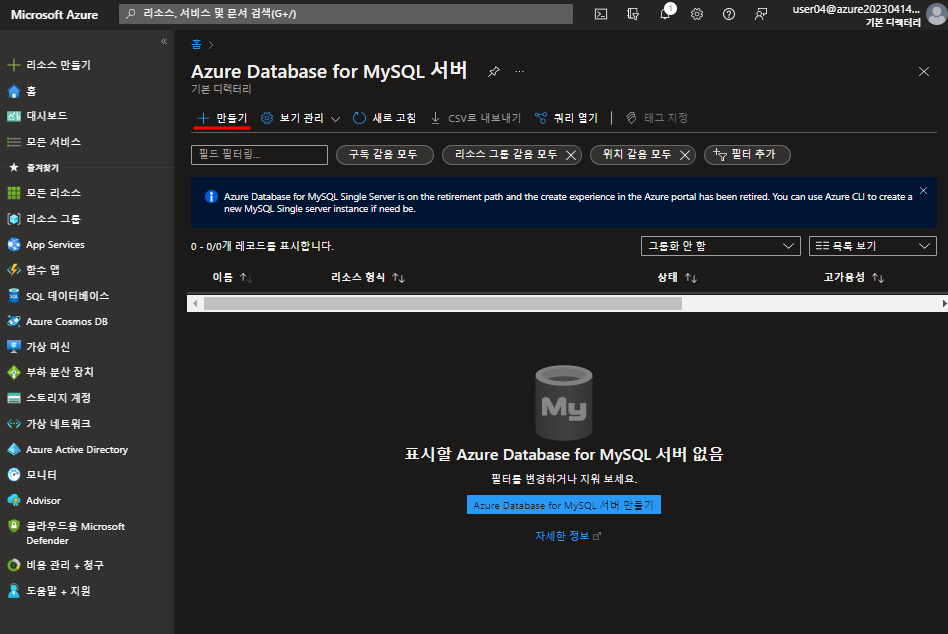
Task: Open the ellipsis more options by title
Action: click(x=519, y=71)
